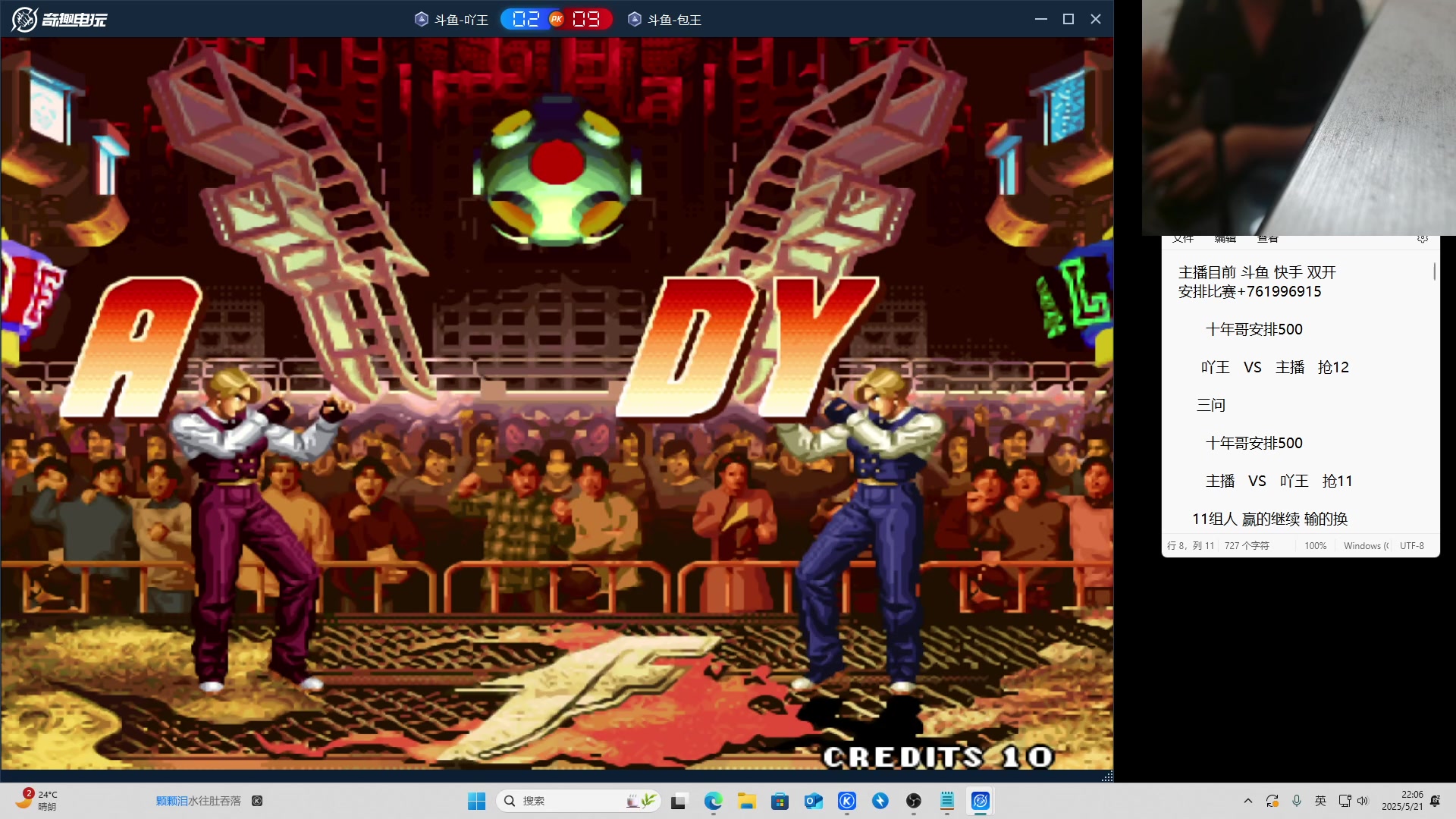Open network settings from the tray
Screen dimensions: 1456x819
[1345, 801]
